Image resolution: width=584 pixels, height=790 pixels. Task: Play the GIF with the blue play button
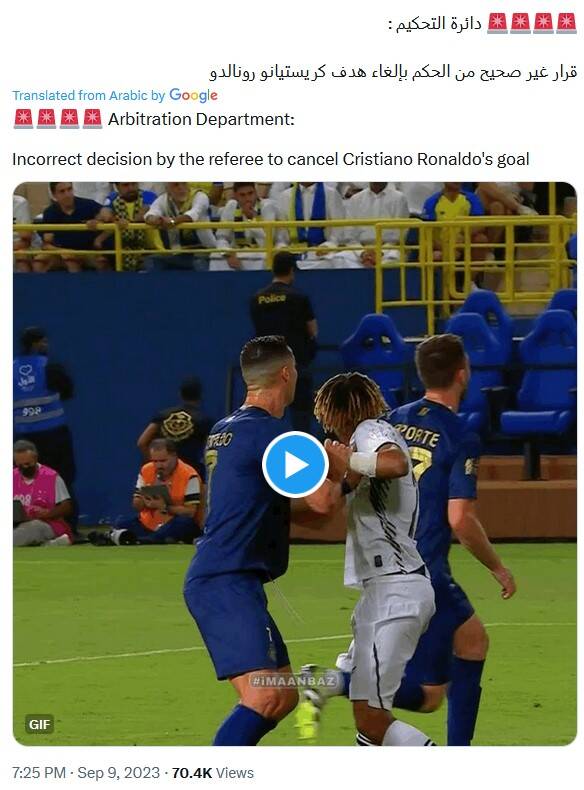(x=295, y=465)
